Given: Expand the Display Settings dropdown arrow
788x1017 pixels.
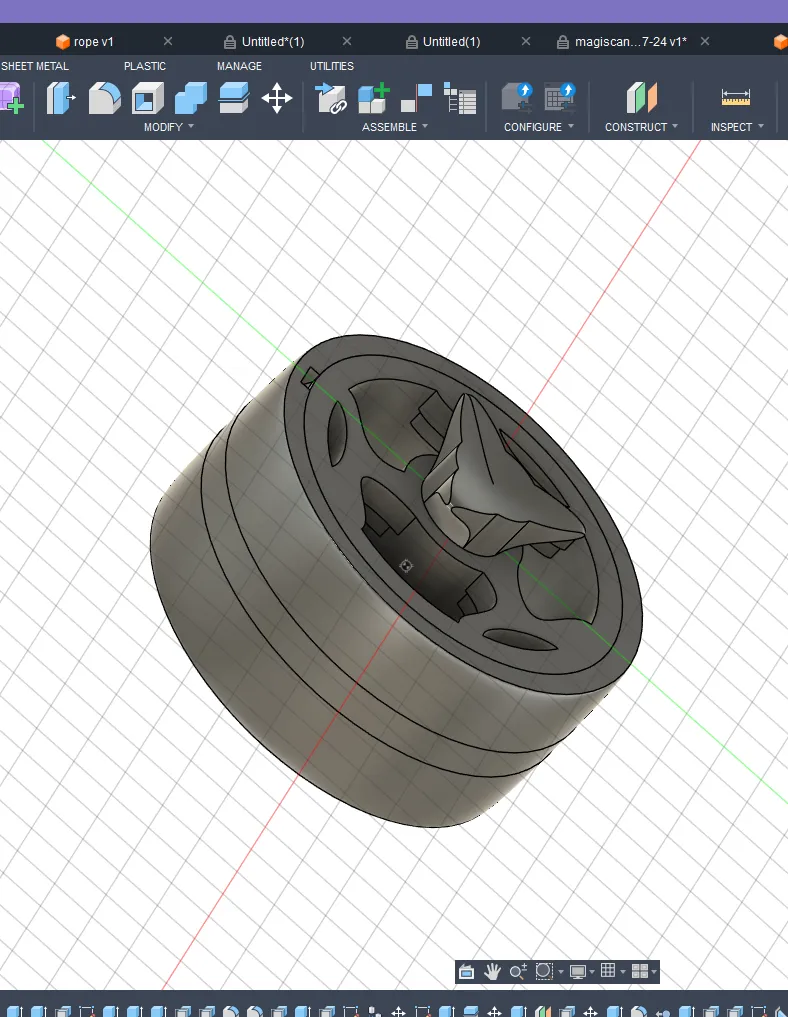Looking at the screenshot, I should [591, 972].
